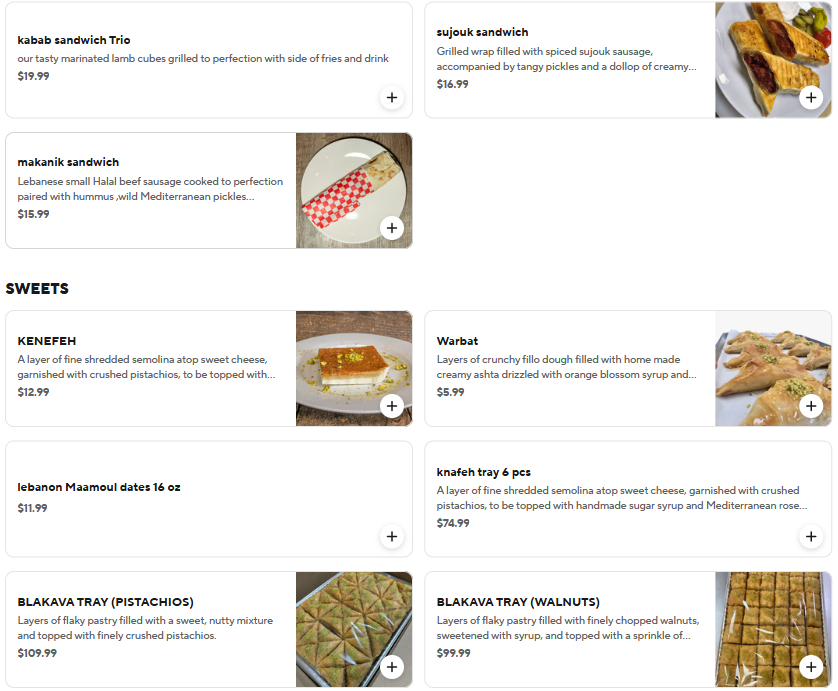Add makanik sandwich to order

392,228
